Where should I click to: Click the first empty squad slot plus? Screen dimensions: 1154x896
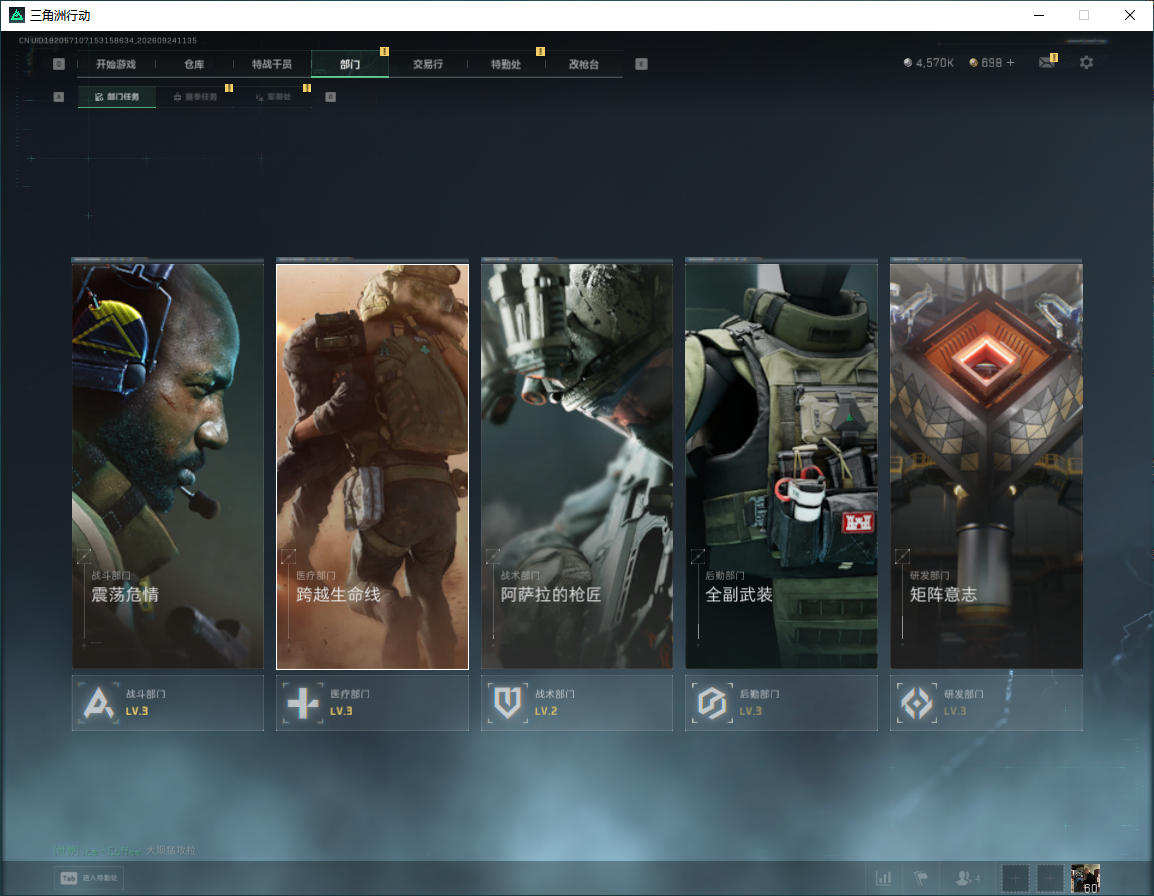click(x=1015, y=878)
